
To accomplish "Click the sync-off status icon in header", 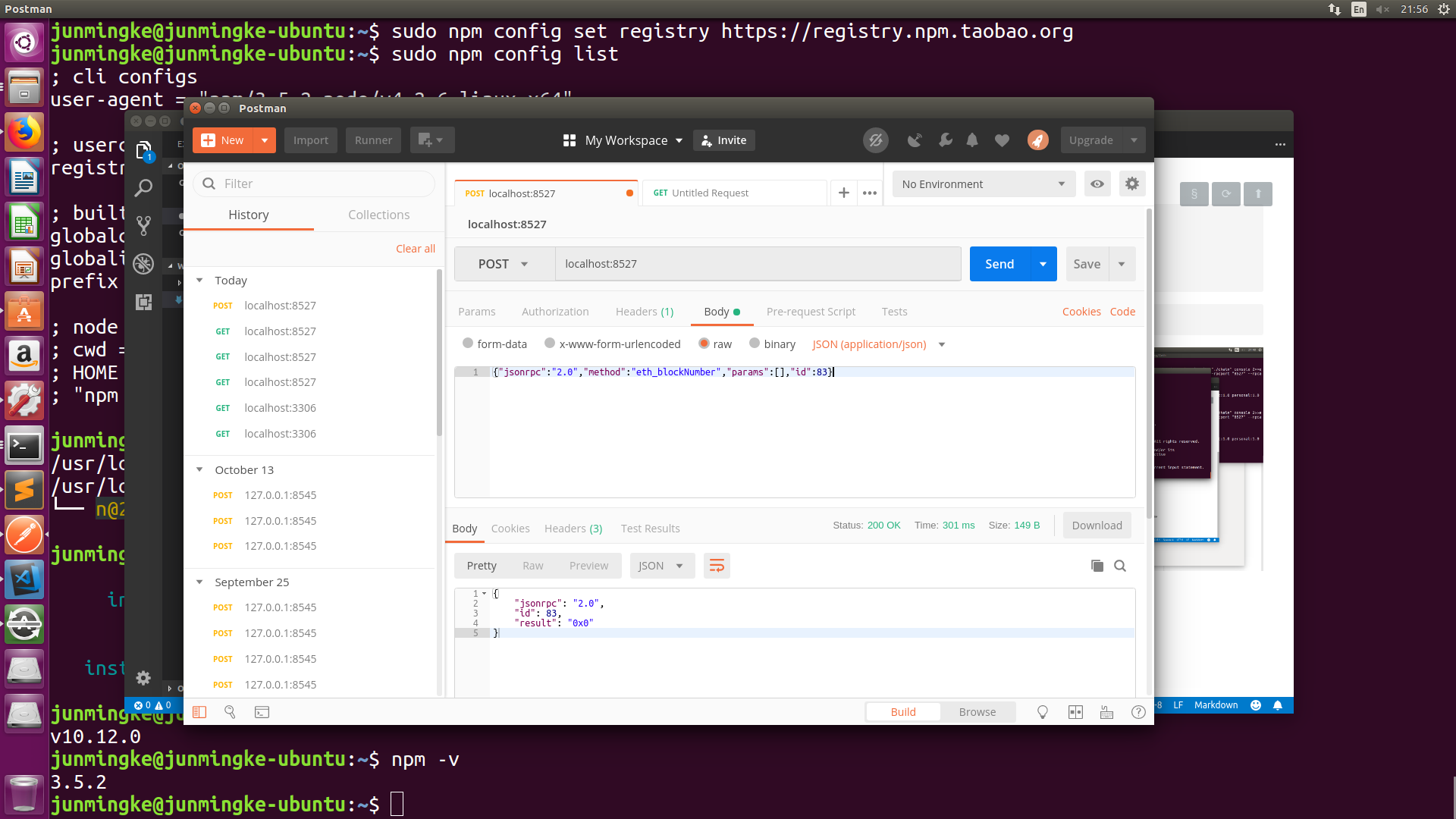I will pyautogui.click(x=875, y=140).
